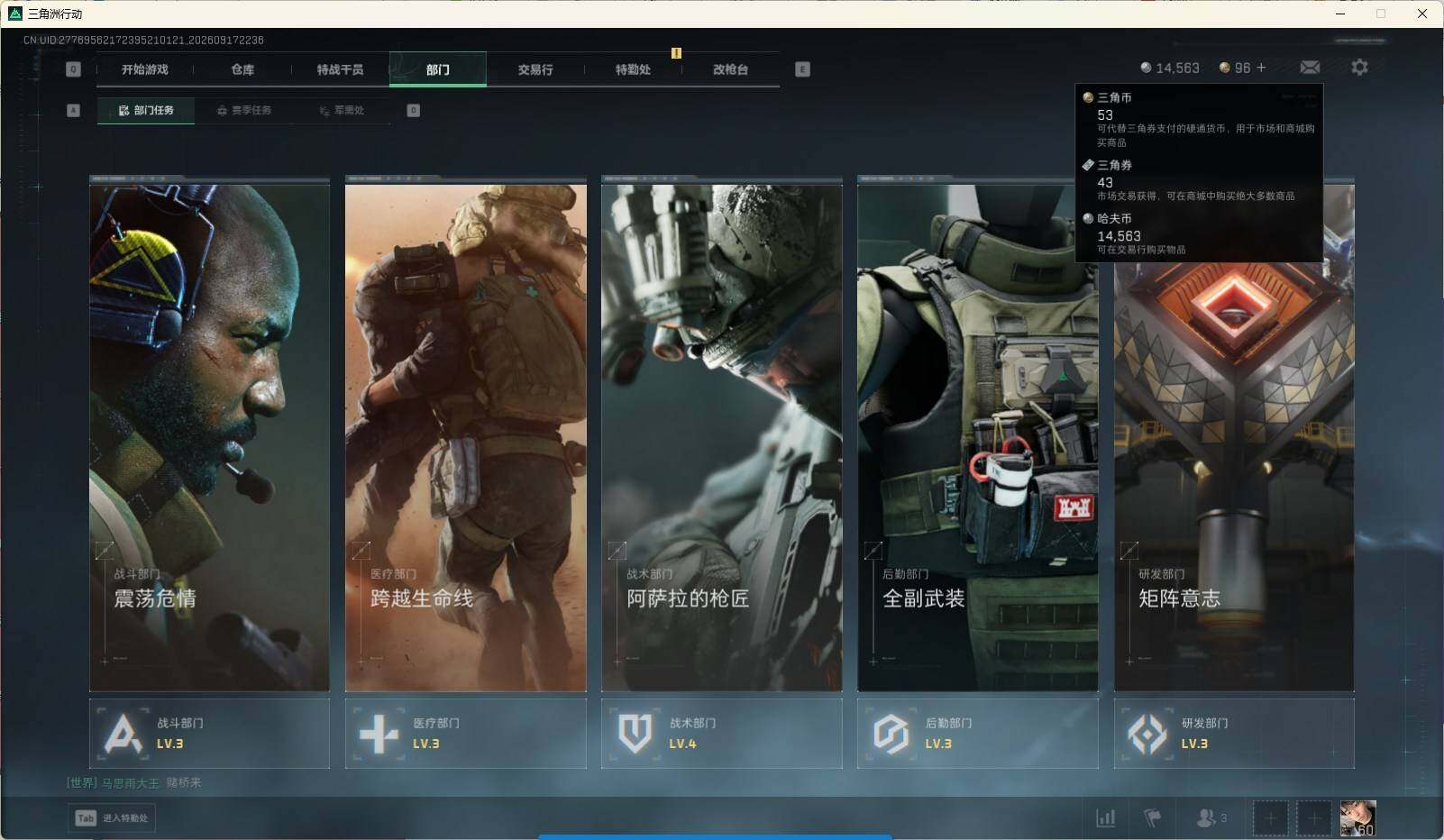Open the 交易行 tab
The width and height of the screenshot is (1444, 840).
(535, 69)
